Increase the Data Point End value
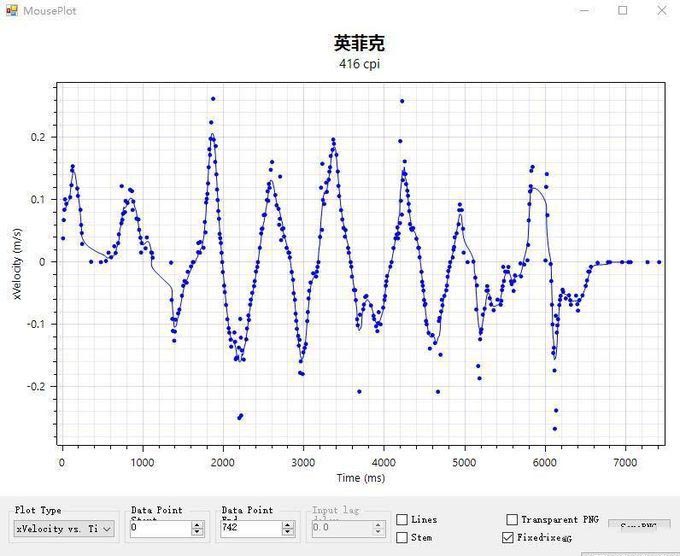680x556 pixels. tap(288, 525)
